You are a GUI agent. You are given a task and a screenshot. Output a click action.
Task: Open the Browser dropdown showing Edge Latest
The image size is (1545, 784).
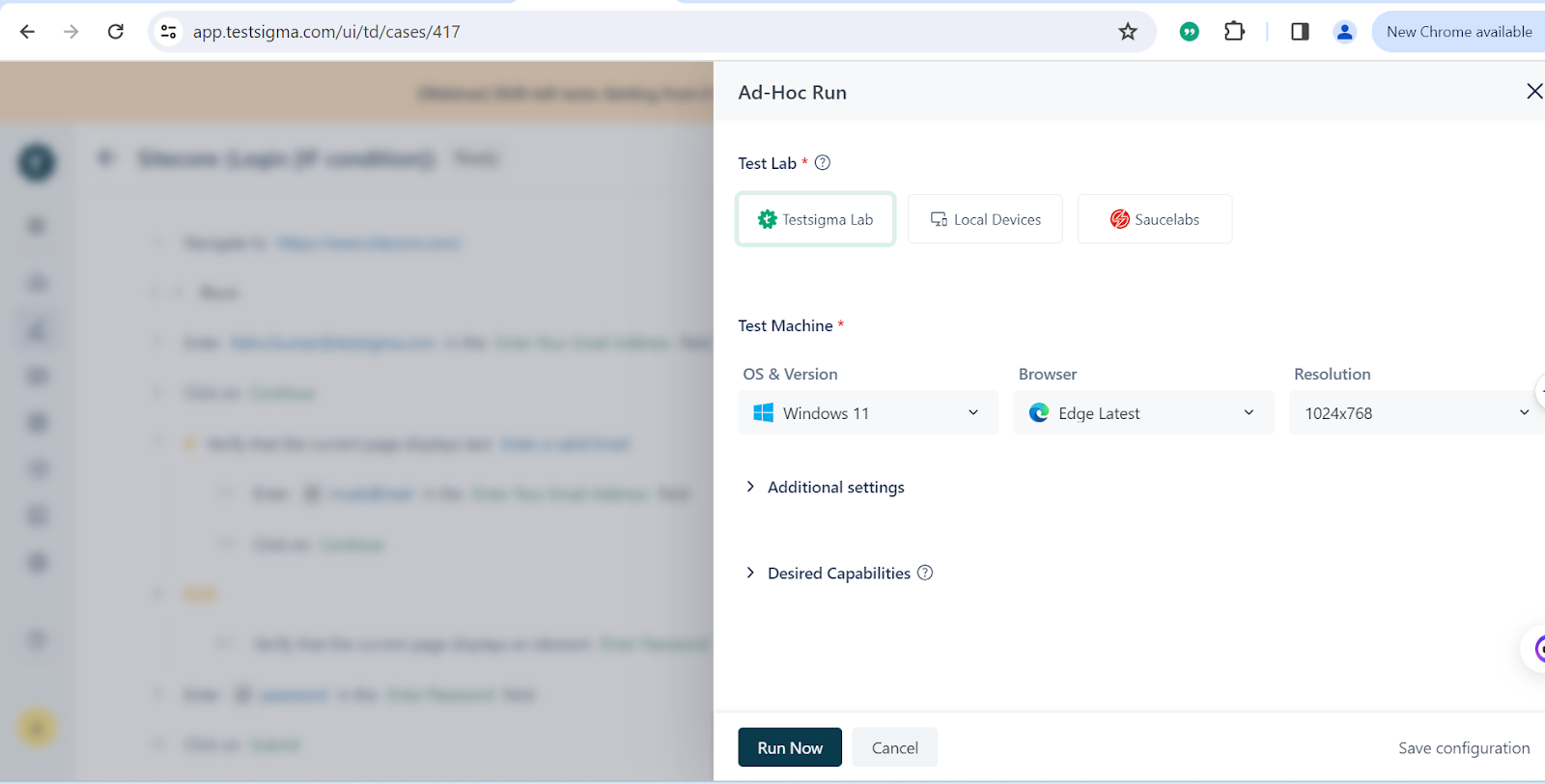point(1143,413)
